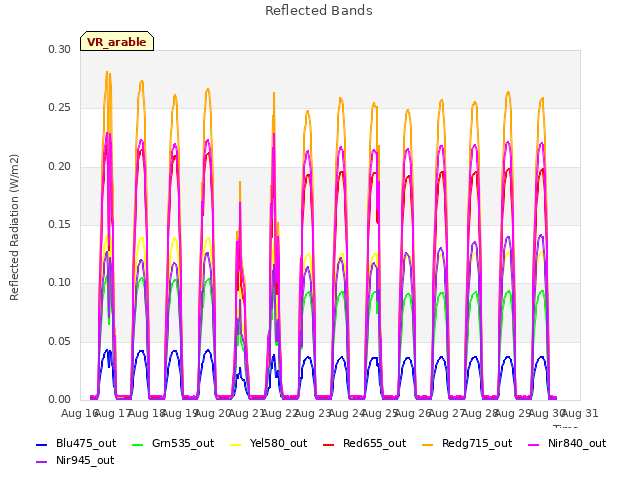Click the purple Nir945_out legend swatch
Image resolution: width=640 pixels, height=480 pixels.
click(42, 462)
